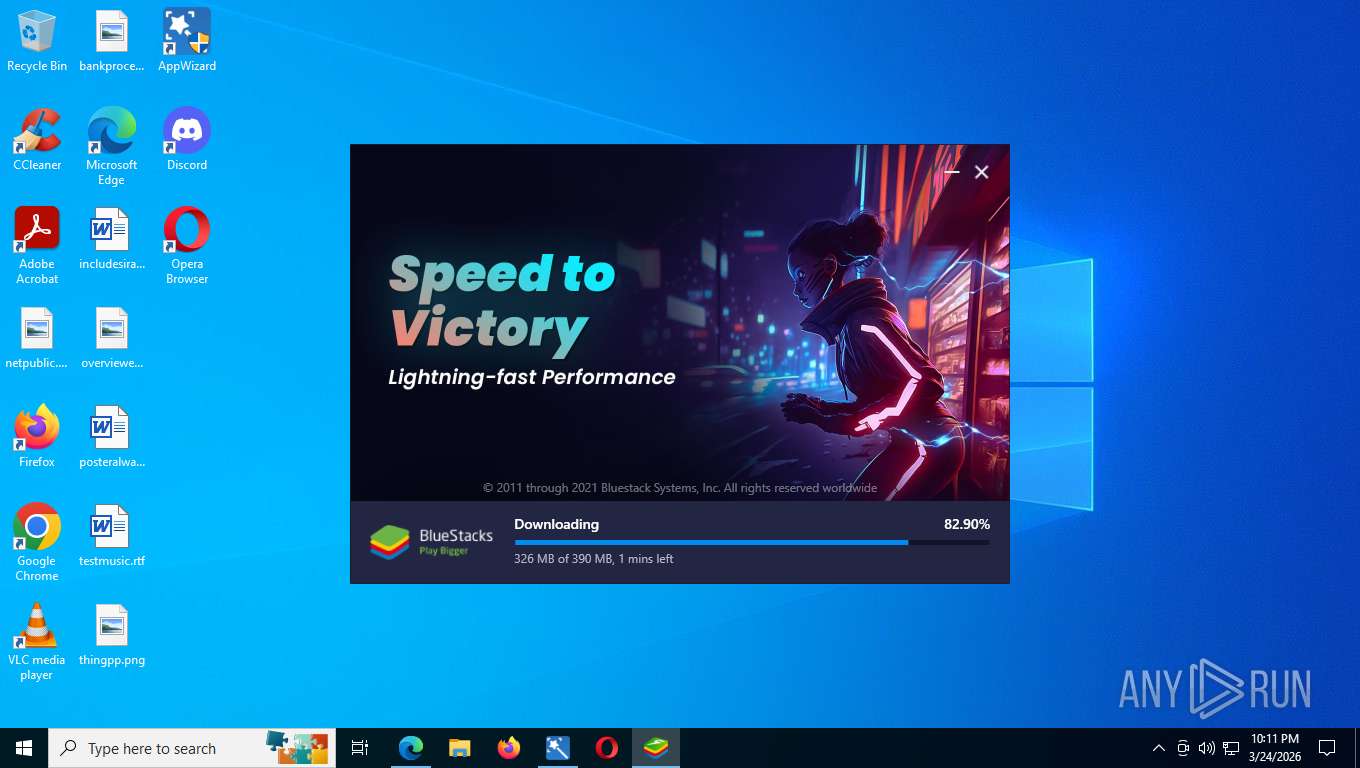Click the BlueStacks download progress bar
This screenshot has width=1360, height=768.
click(x=752, y=543)
